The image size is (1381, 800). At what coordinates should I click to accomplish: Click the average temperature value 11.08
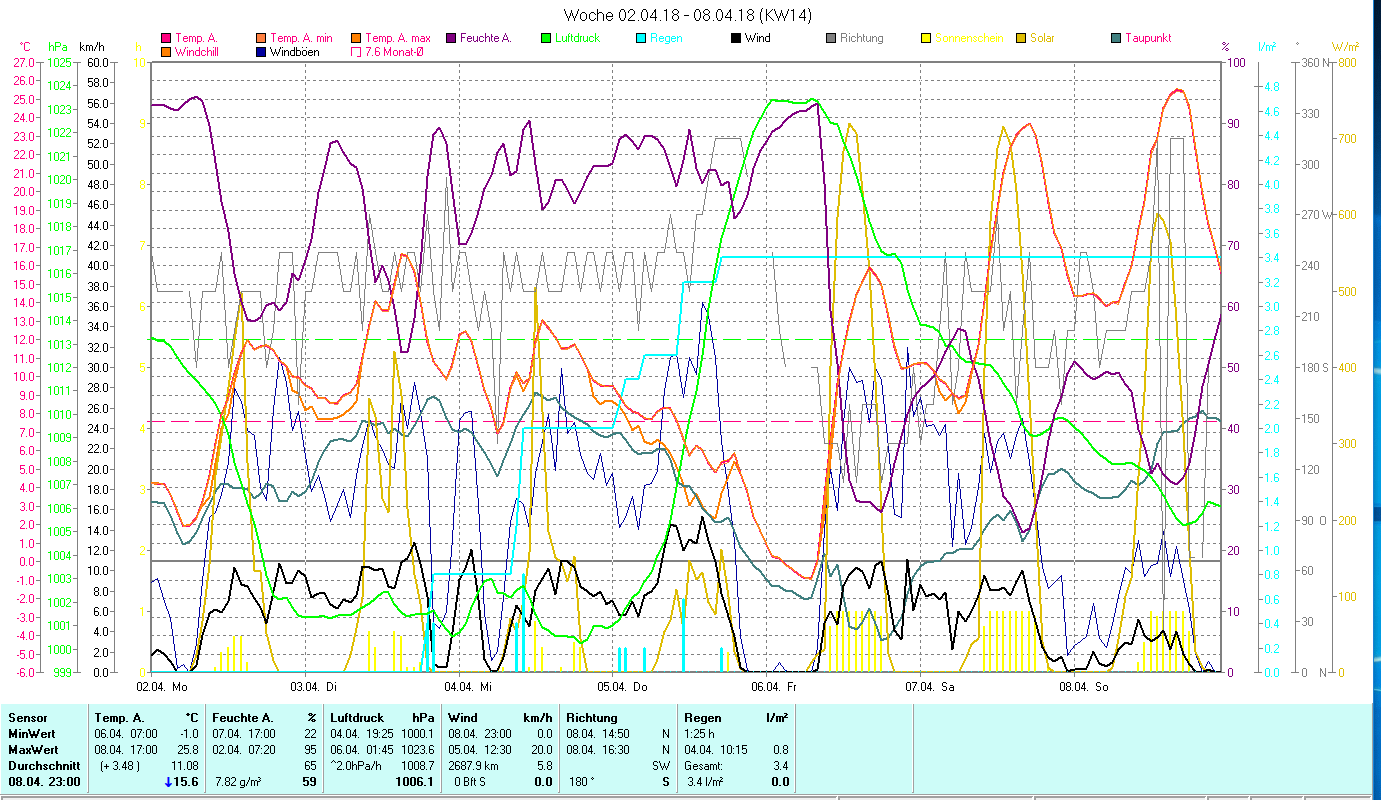(x=184, y=766)
